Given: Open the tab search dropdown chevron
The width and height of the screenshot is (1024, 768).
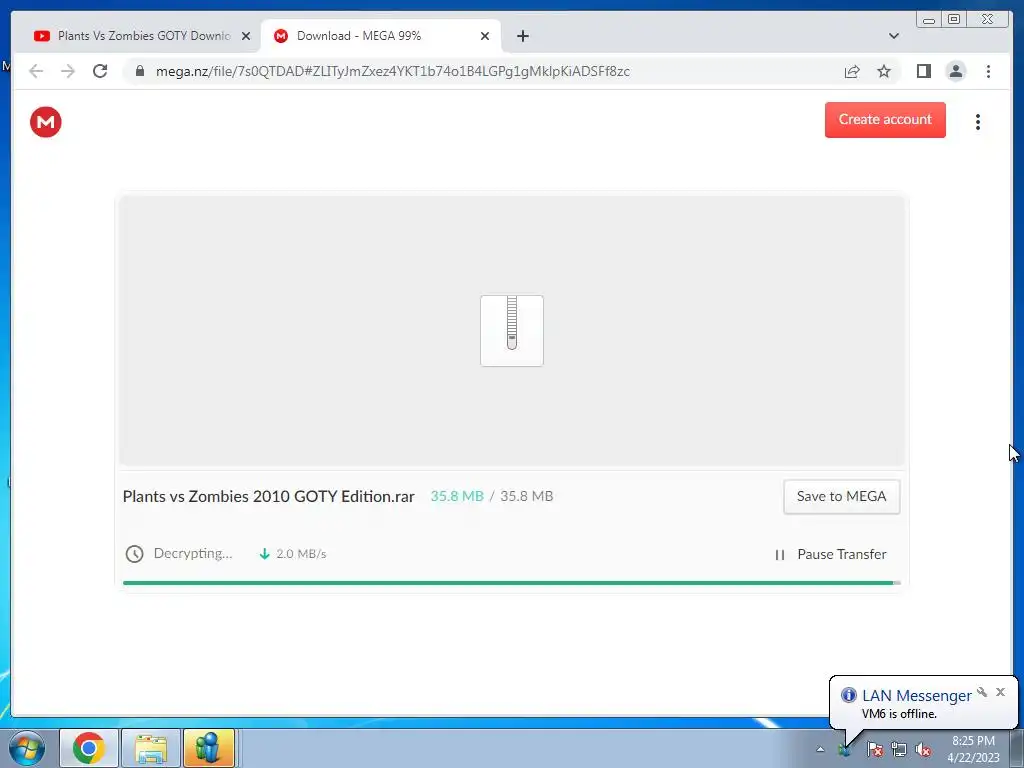Looking at the screenshot, I should 894,36.
